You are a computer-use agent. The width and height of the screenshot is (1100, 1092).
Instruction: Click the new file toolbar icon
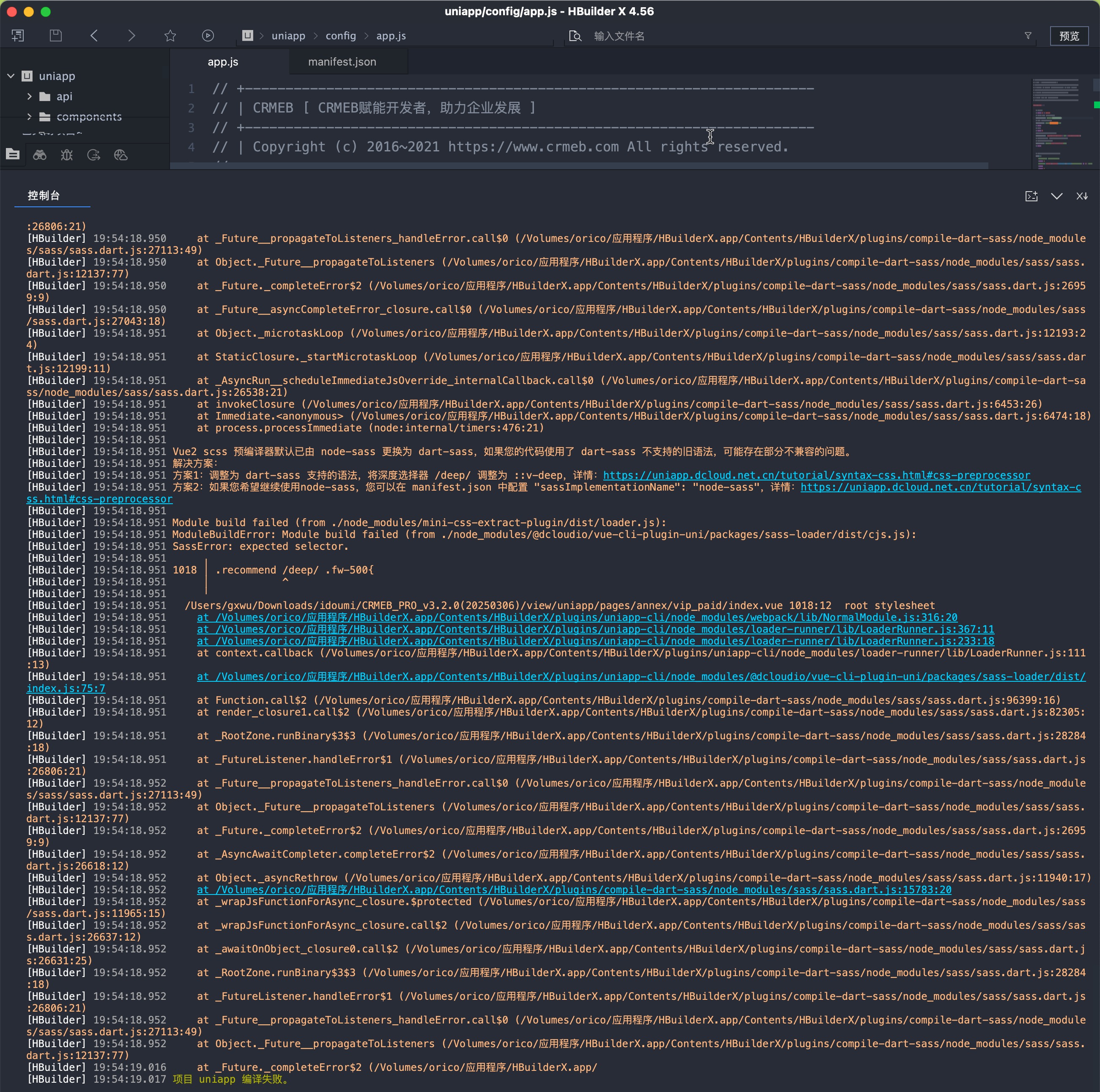coord(18,36)
